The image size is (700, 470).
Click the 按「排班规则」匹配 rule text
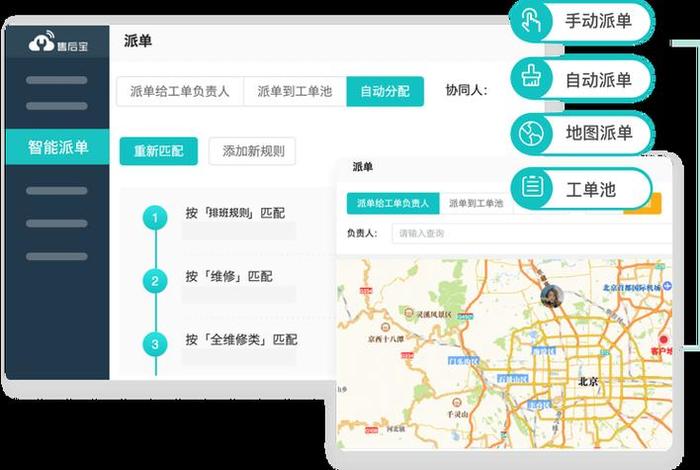tap(235, 213)
